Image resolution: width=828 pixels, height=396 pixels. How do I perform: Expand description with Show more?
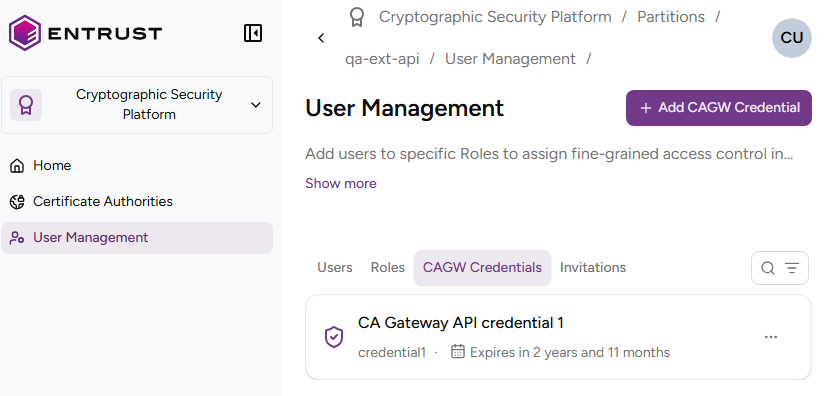coord(341,183)
